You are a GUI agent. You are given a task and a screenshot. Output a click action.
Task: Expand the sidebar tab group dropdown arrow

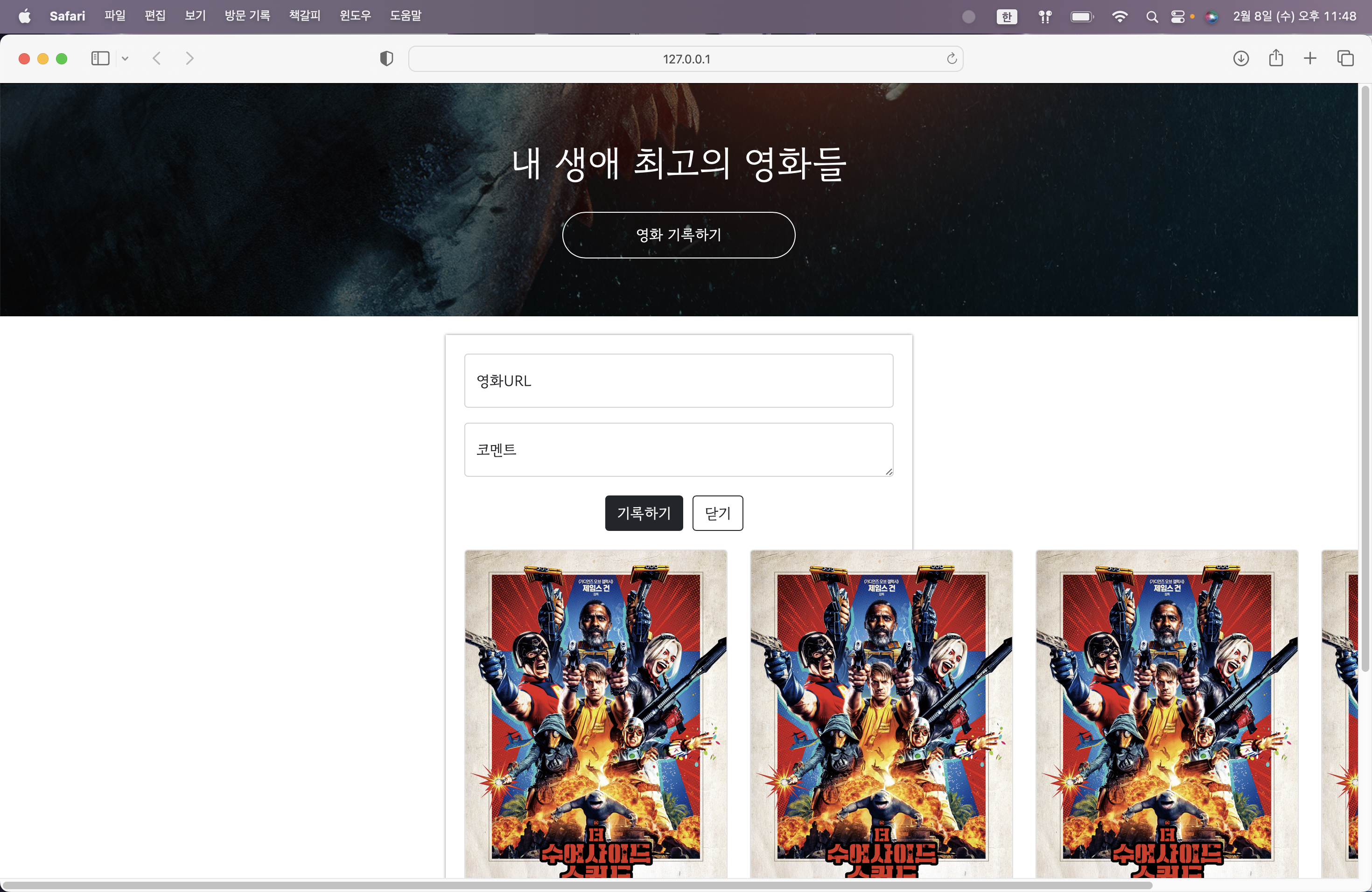(125, 58)
